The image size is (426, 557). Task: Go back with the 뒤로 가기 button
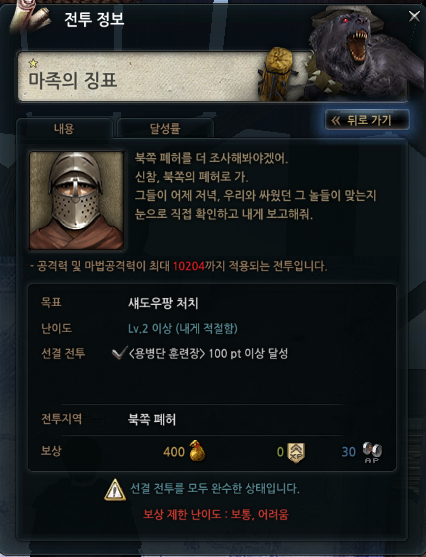click(367, 120)
